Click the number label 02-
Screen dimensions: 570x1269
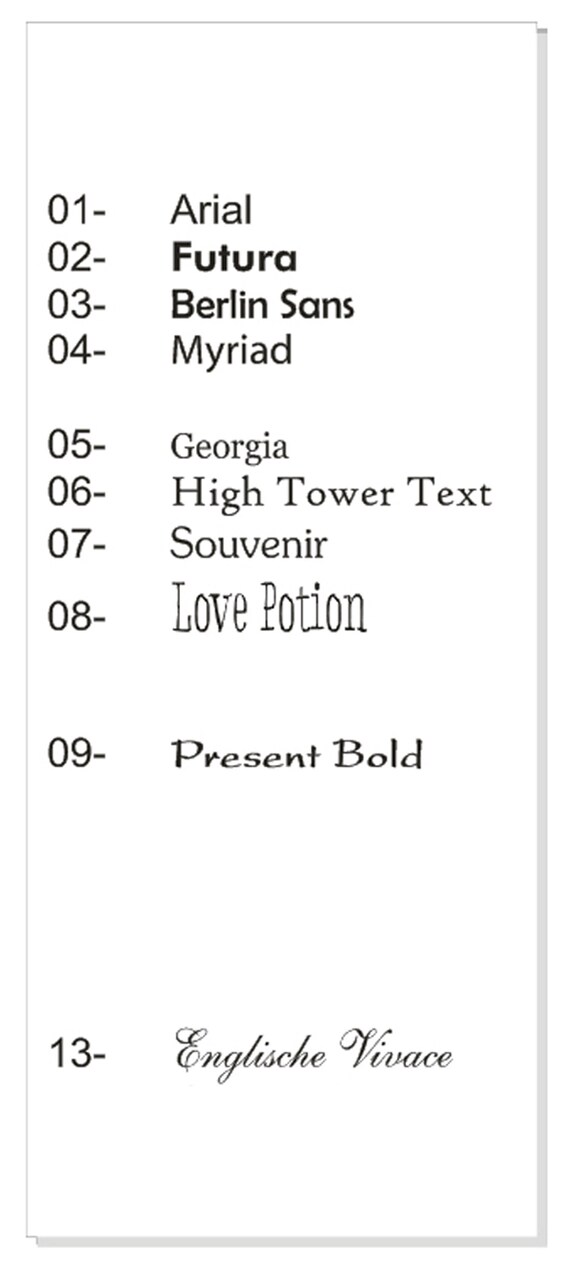click(x=76, y=258)
